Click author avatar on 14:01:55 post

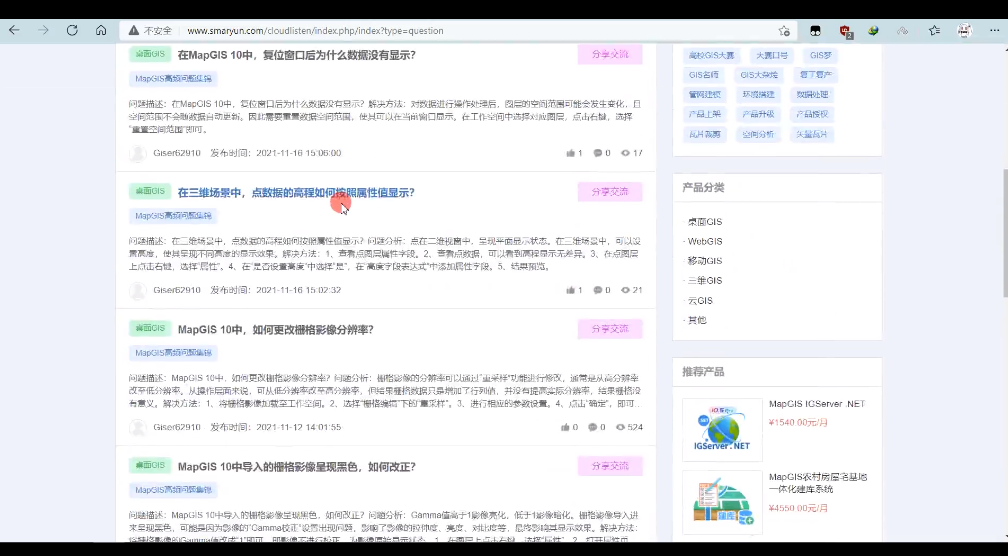pos(138,427)
